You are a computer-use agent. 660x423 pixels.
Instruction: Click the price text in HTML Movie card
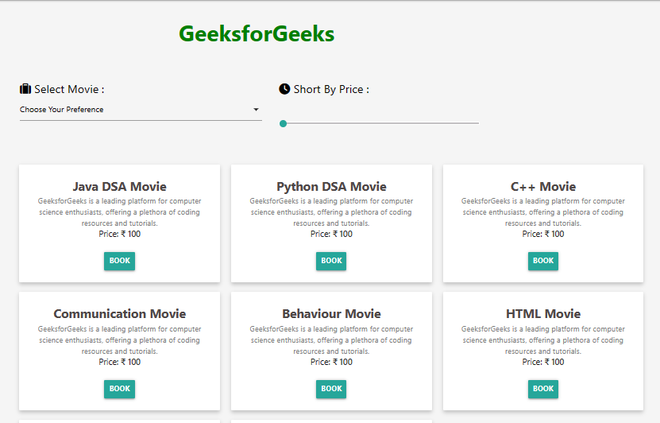543,362
